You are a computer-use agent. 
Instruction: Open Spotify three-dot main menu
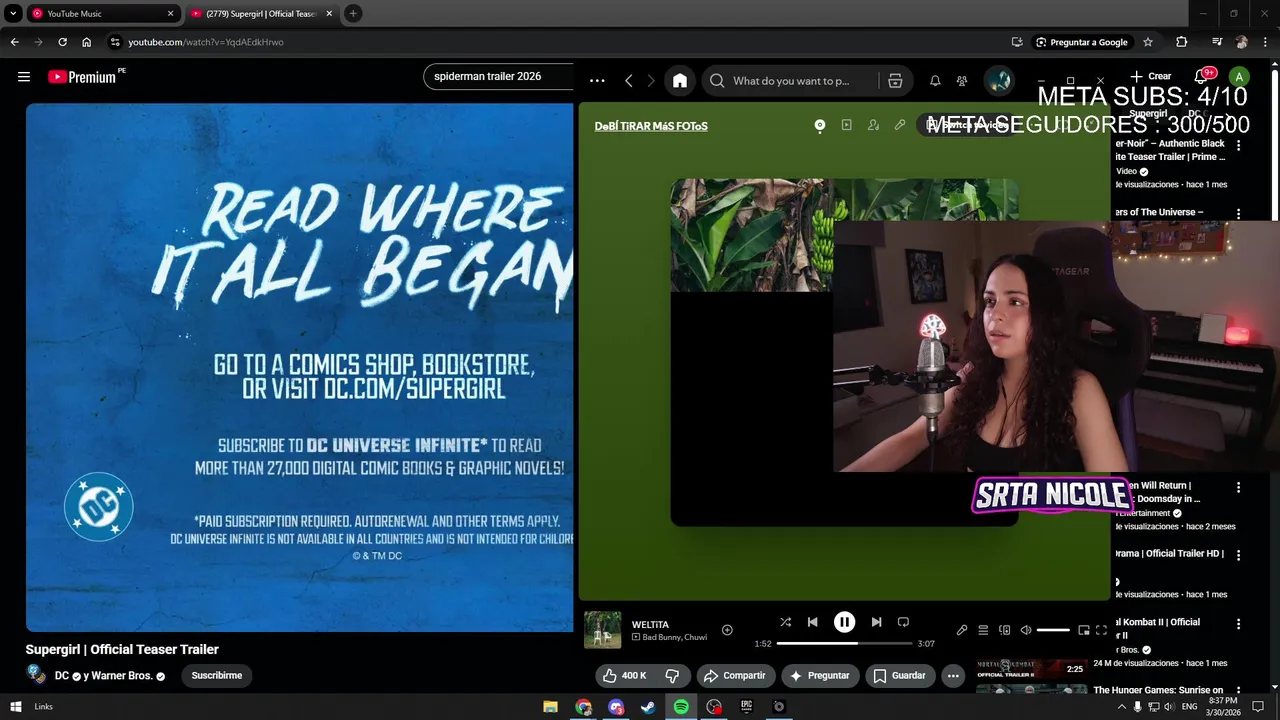tap(597, 81)
